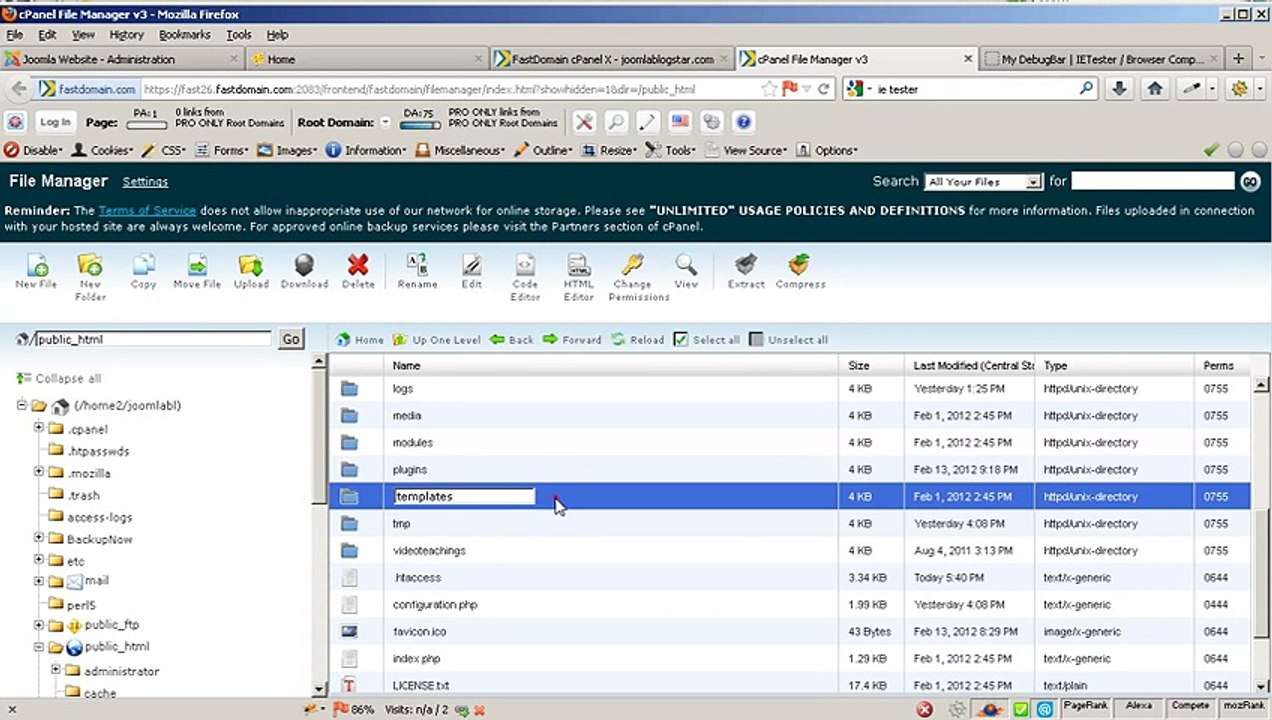Switch to FastDomain cPanel X tab
The height and width of the screenshot is (720, 1272).
point(612,59)
